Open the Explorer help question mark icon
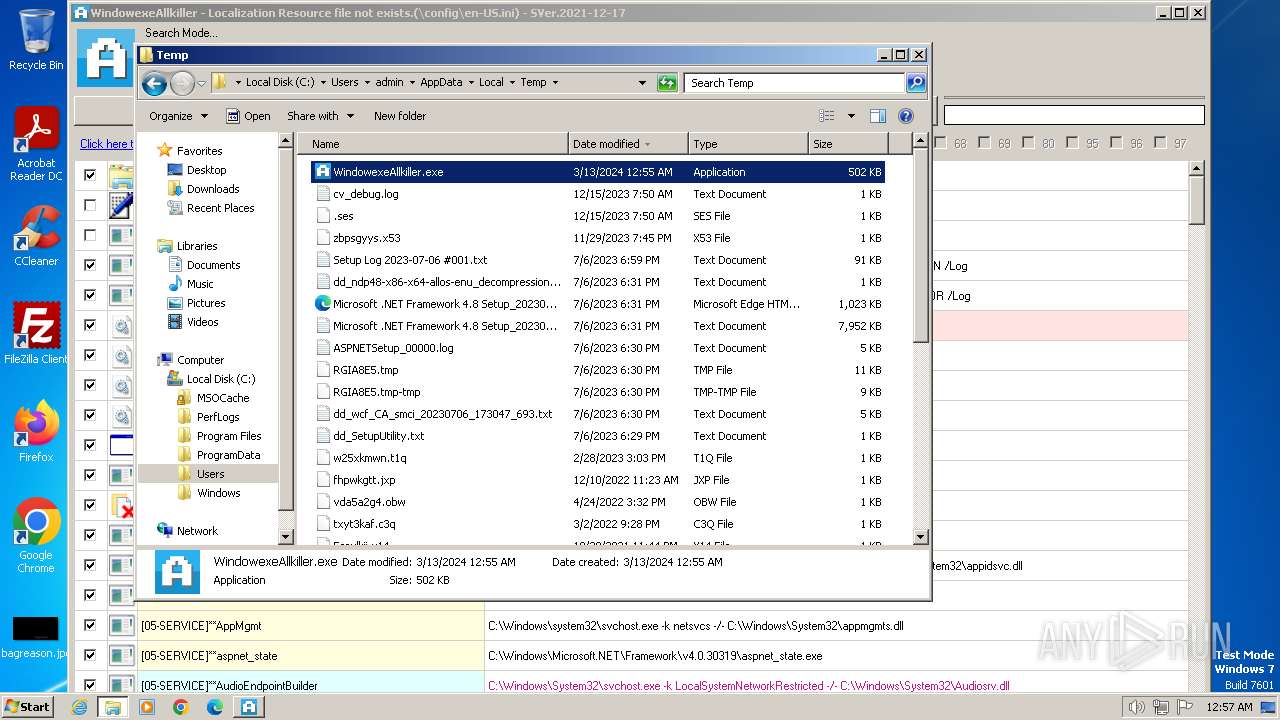The width and height of the screenshot is (1280, 720). pos(906,116)
